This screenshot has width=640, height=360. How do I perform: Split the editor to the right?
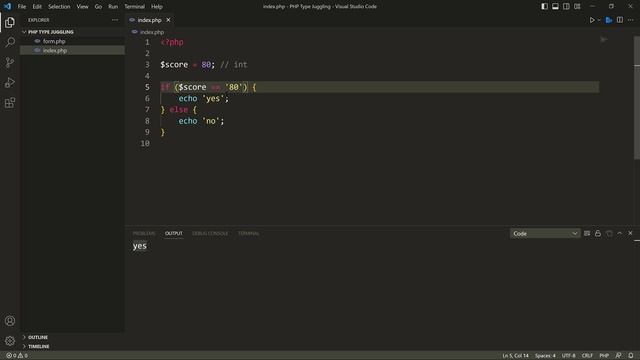[620, 20]
